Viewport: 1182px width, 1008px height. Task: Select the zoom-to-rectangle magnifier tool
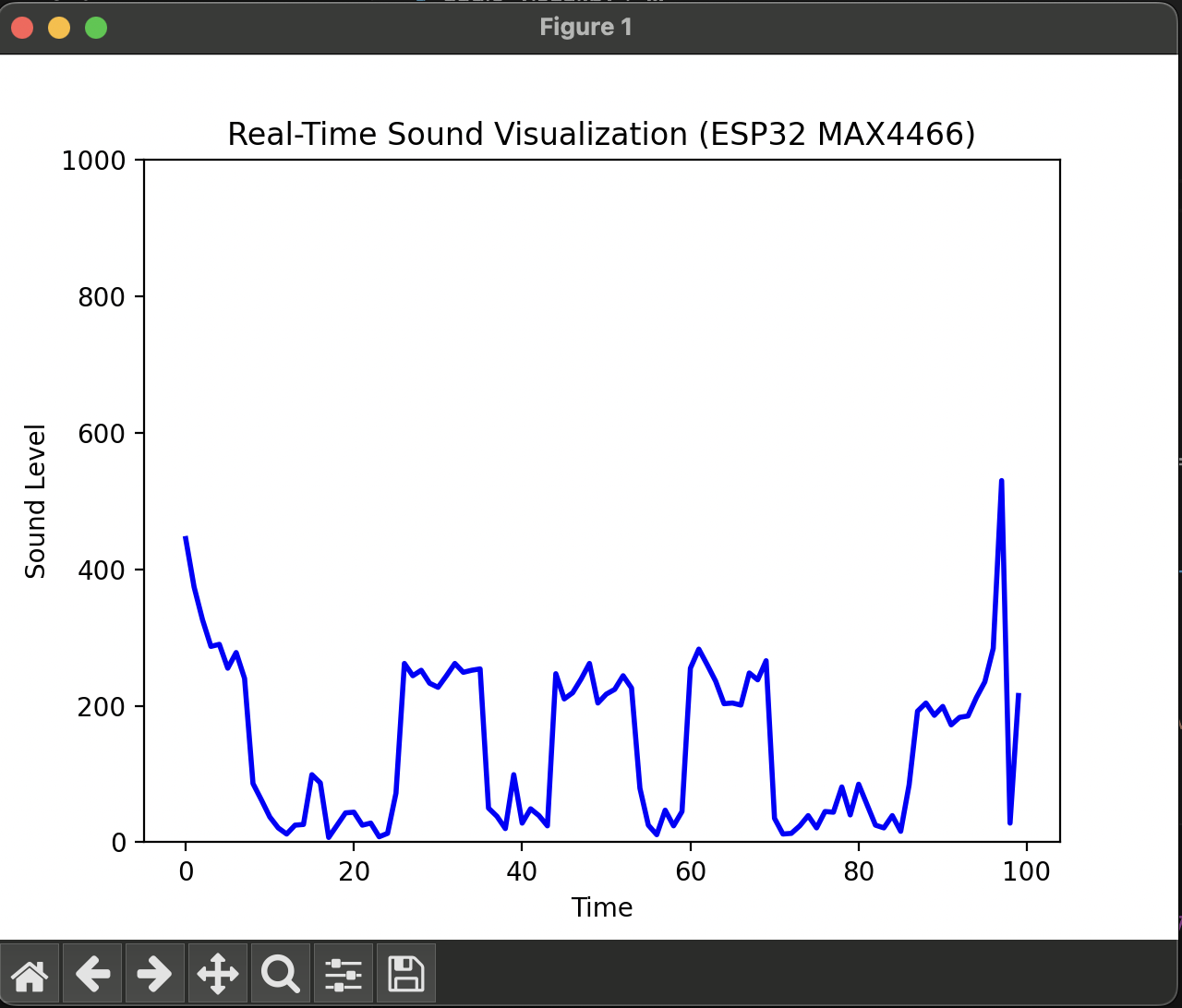[280, 973]
